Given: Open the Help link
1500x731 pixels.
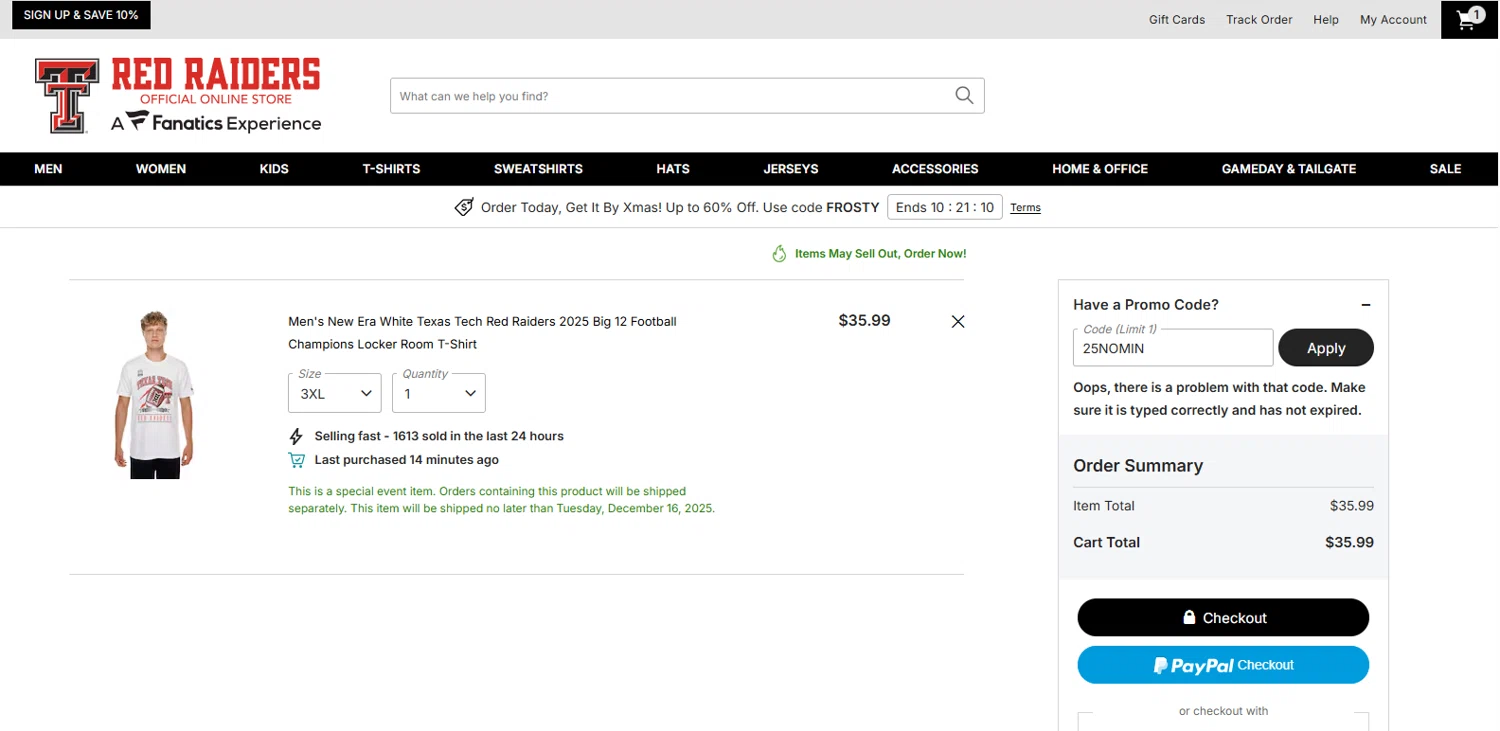Looking at the screenshot, I should pyautogui.click(x=1326, y=19).
